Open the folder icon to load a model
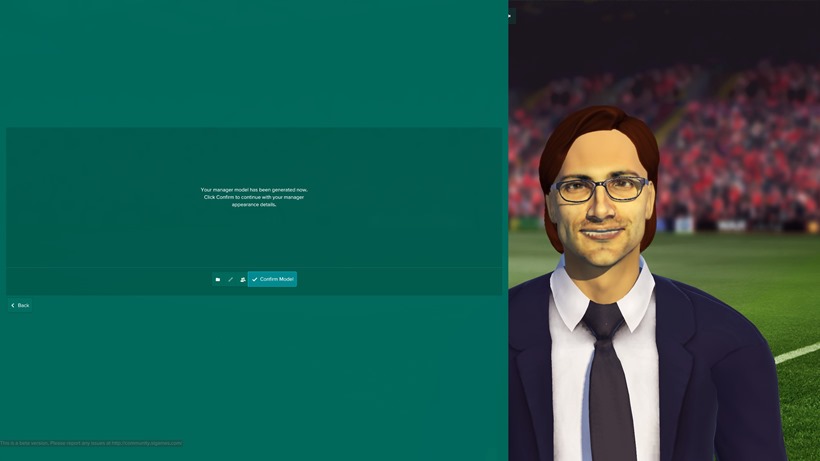 pyautogui.click(x=218, y=280)
